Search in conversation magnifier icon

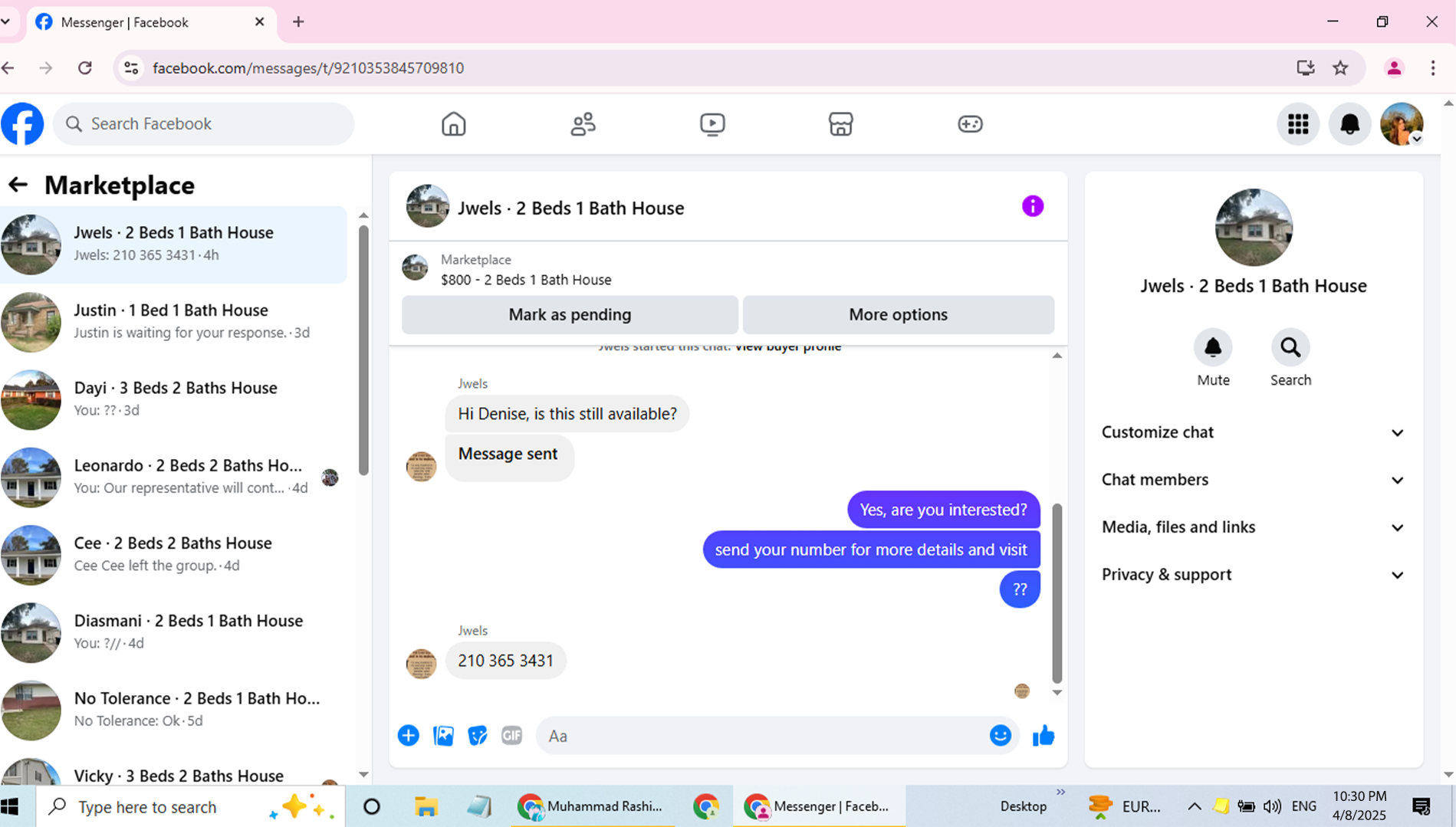pyautogui.click(x=1290, y=348)
